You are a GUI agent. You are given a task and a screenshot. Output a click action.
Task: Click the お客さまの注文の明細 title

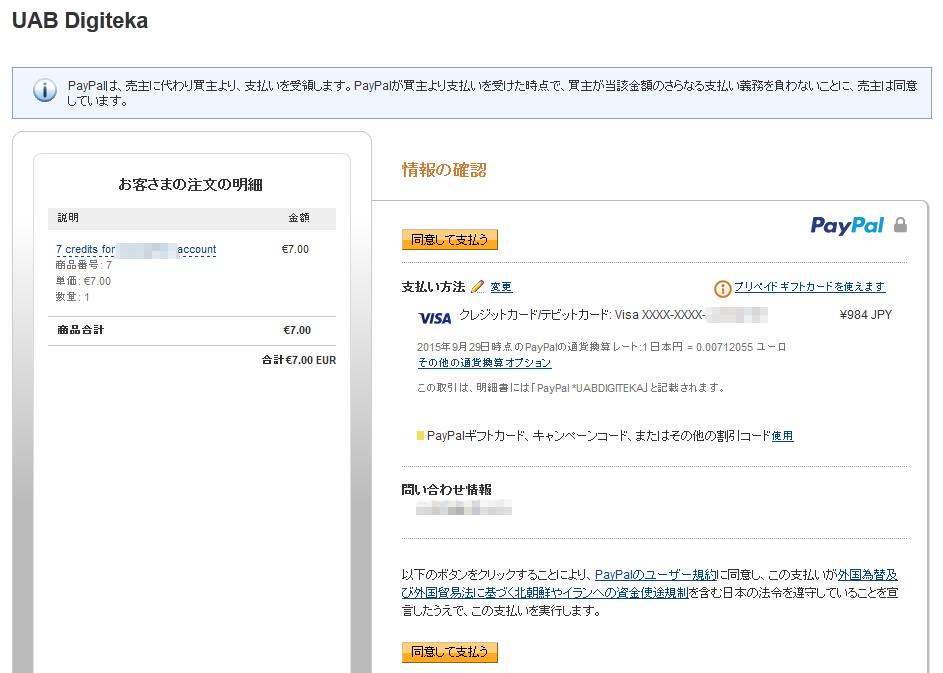(x=190, y=185)
